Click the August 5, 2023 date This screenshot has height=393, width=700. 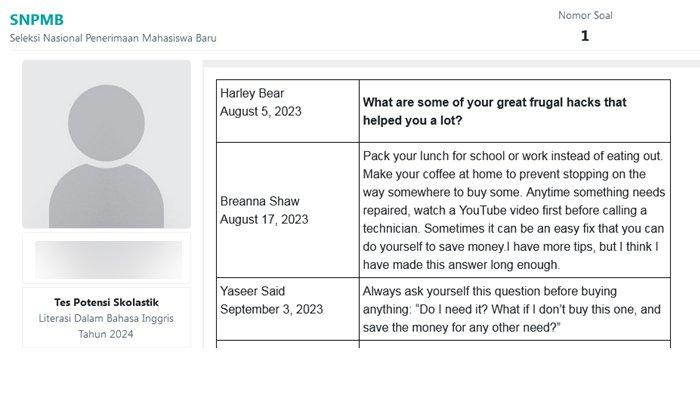(260, 111)
